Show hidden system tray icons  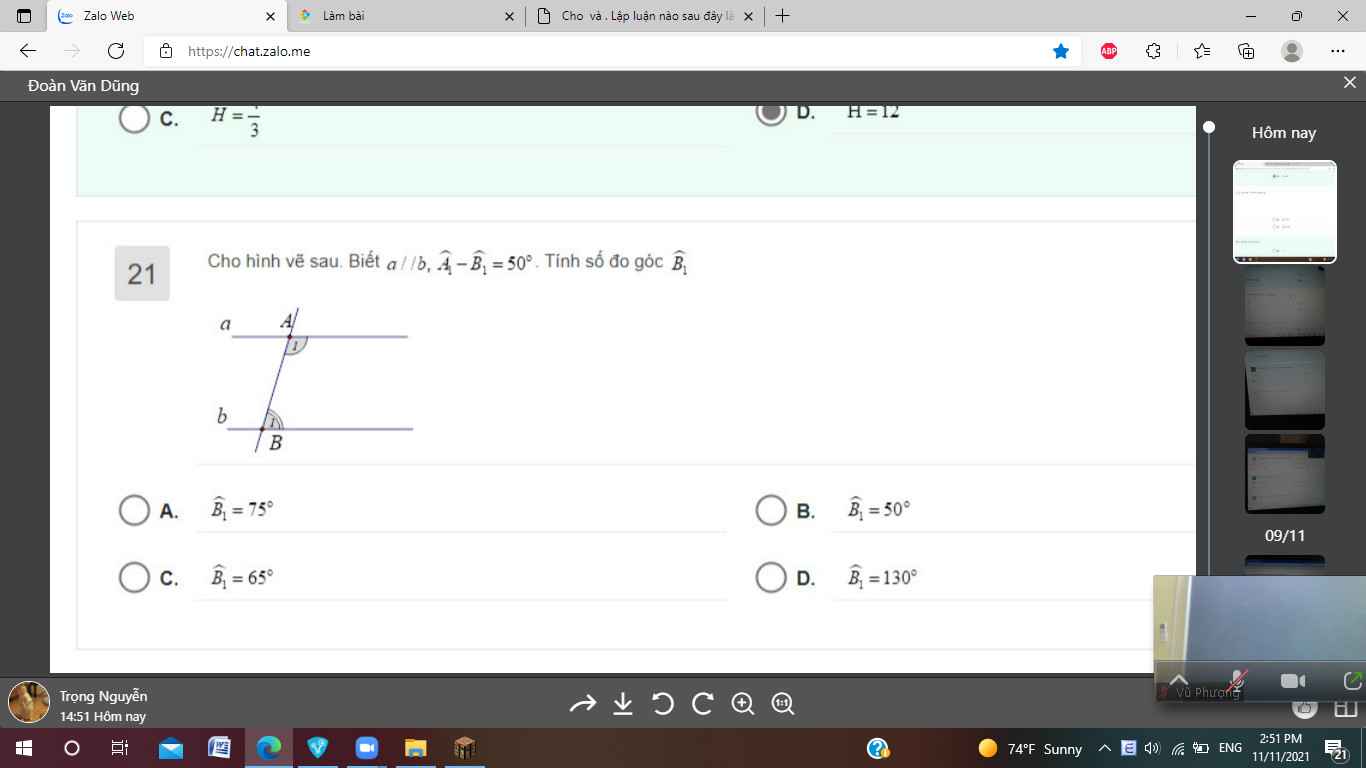[1105, 748]
